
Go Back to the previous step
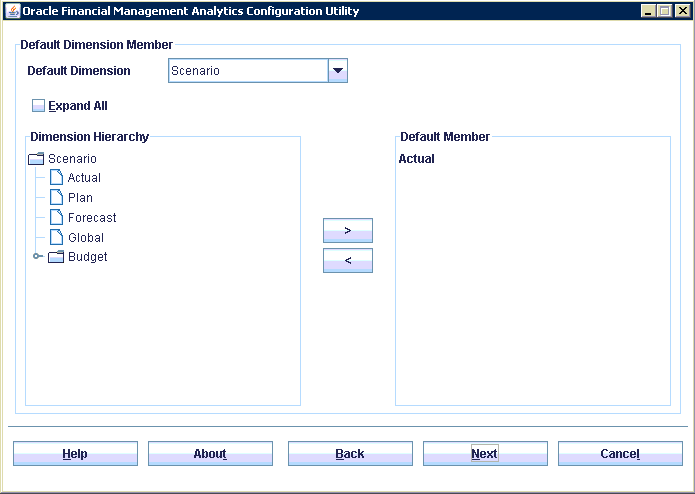[x=350, y=454]
